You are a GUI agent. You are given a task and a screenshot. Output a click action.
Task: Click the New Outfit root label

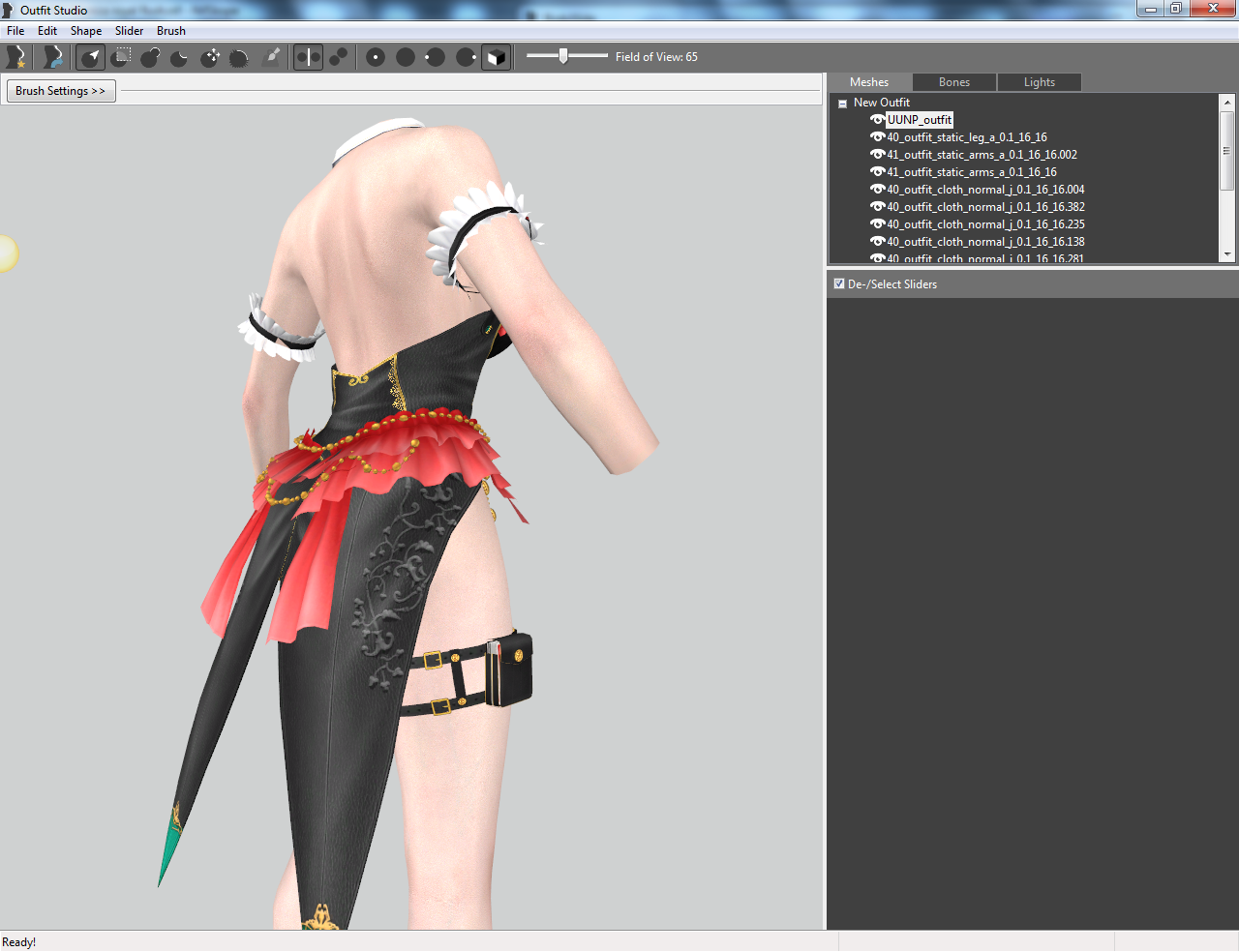882,103
